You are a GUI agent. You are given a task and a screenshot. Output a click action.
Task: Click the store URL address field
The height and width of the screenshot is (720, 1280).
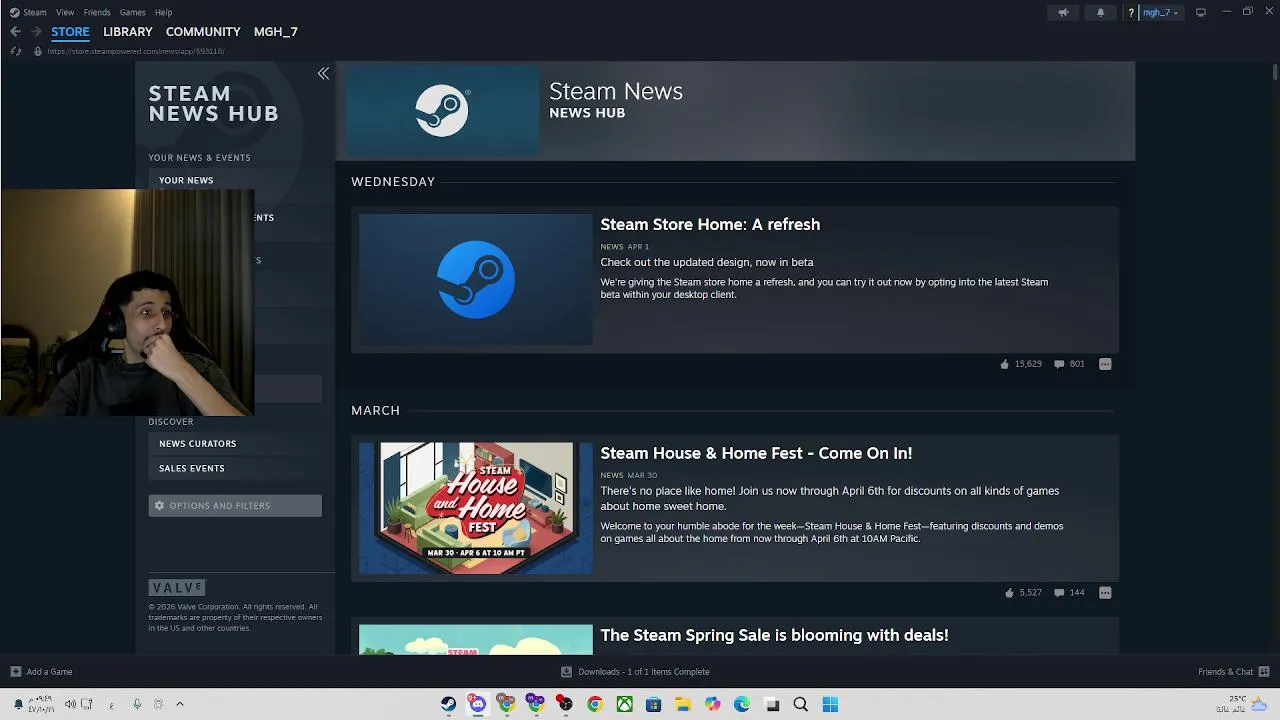[x=136, y=51]
